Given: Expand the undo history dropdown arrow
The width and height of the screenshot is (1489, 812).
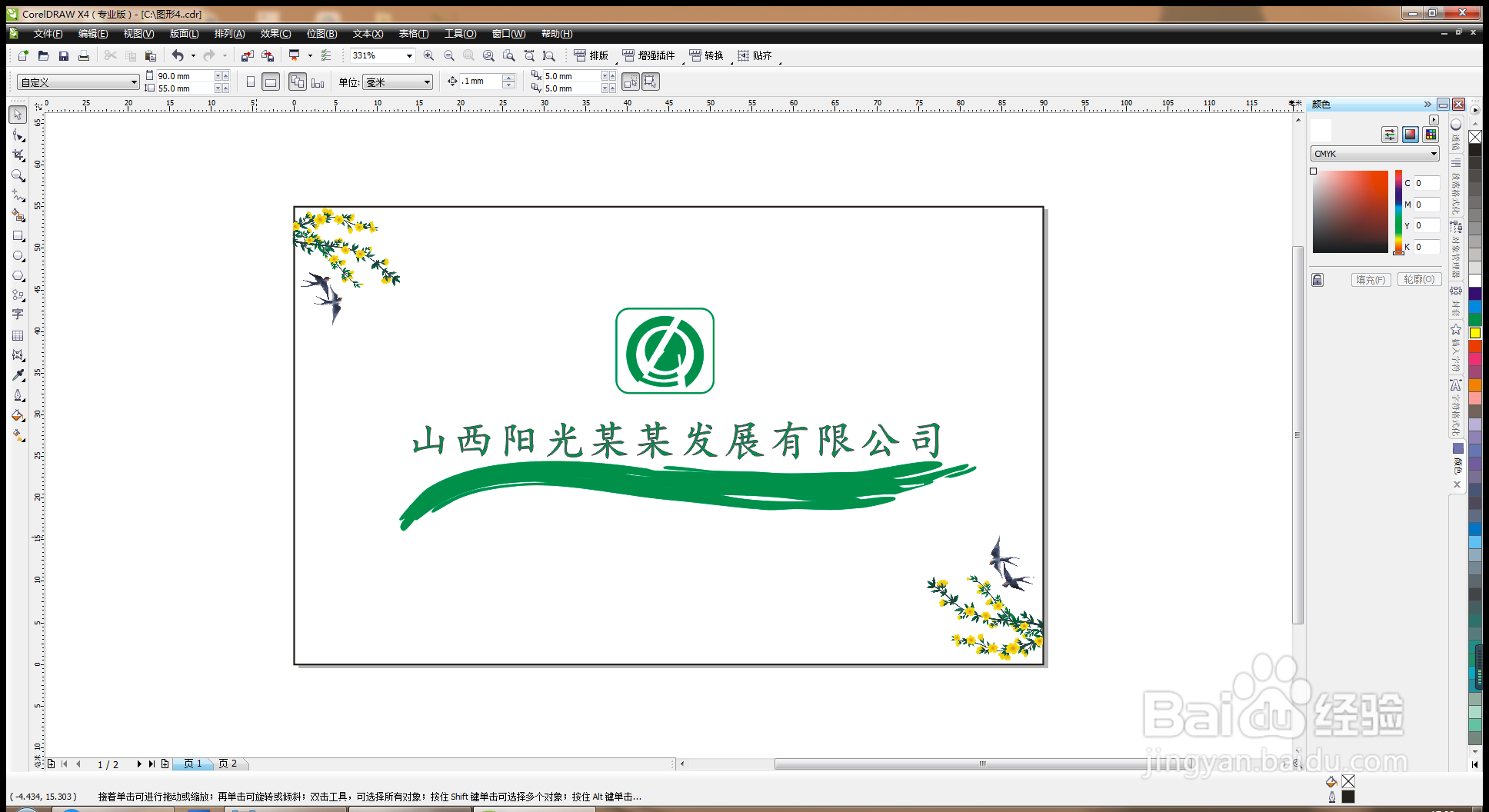Looking at the screenshot, I should (x=193, y=55).
